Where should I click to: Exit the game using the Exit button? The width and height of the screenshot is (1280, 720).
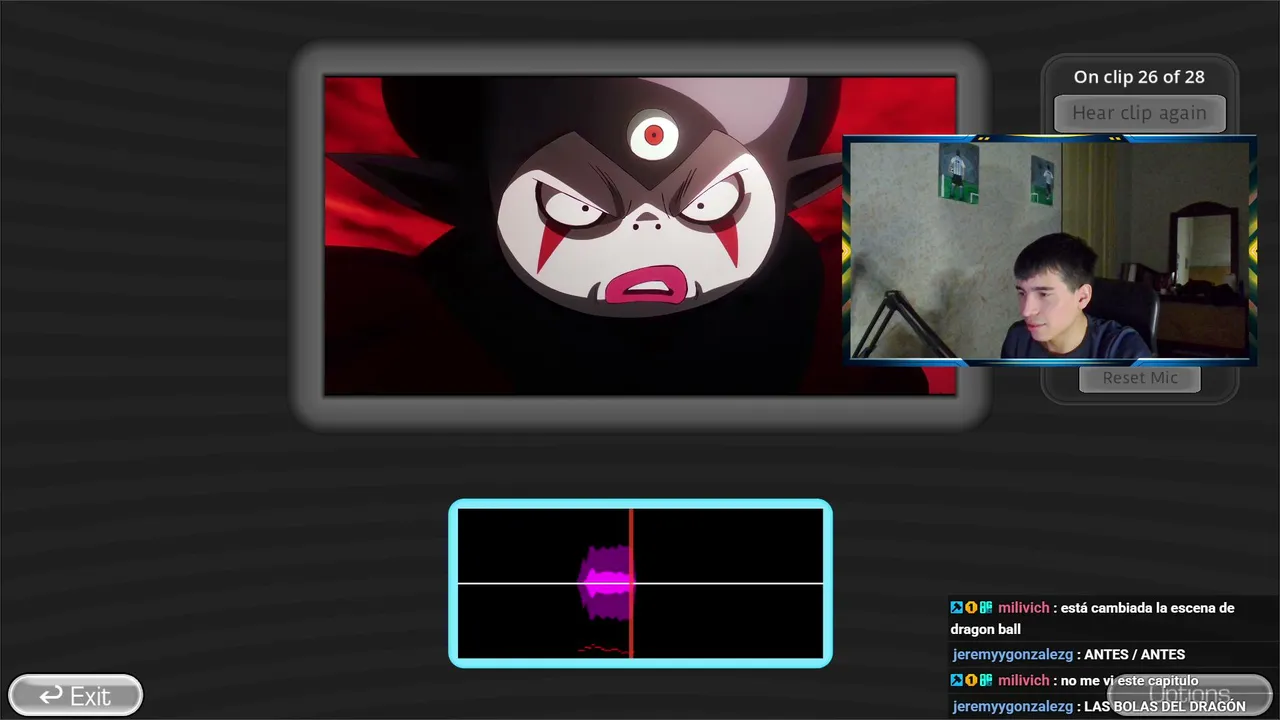(76, 695)
